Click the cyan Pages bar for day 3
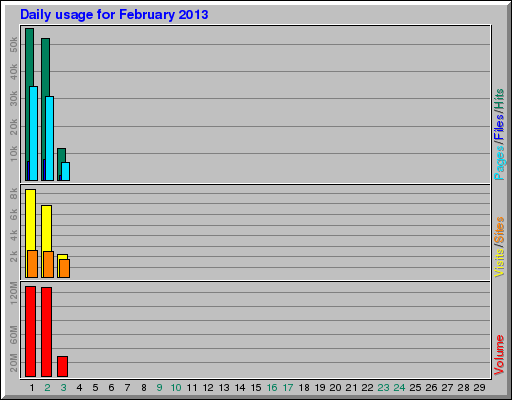The width and height of the screenshot is (512, 400). [66, 172]
